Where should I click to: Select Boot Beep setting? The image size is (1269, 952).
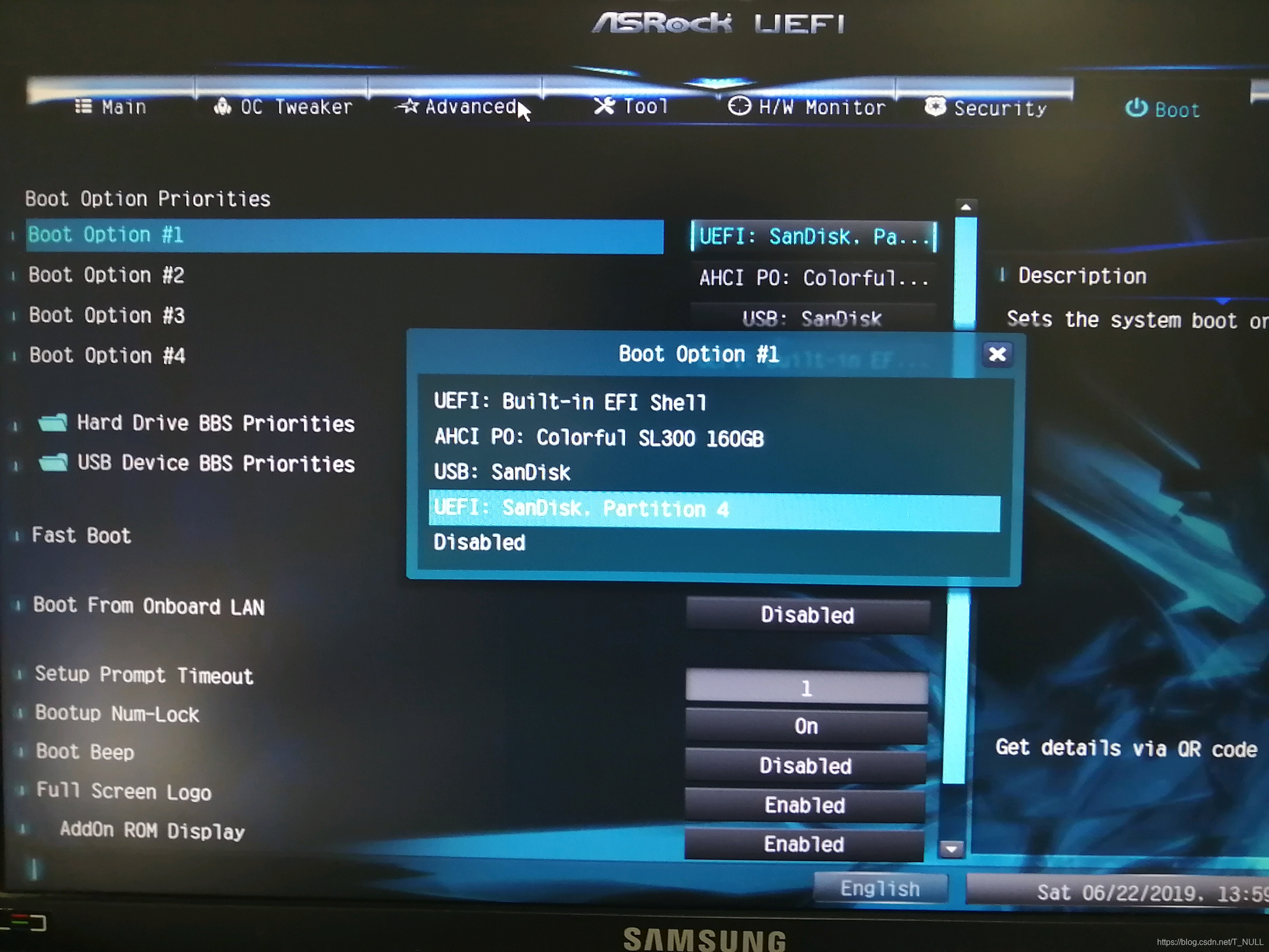point(85,752)
